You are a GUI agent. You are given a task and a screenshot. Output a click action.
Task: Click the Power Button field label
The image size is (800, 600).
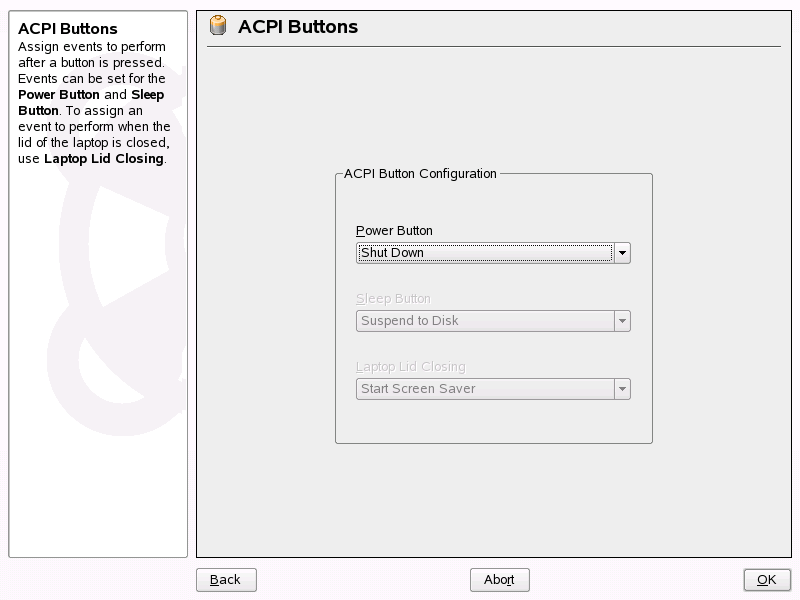(x=394, y=231)
